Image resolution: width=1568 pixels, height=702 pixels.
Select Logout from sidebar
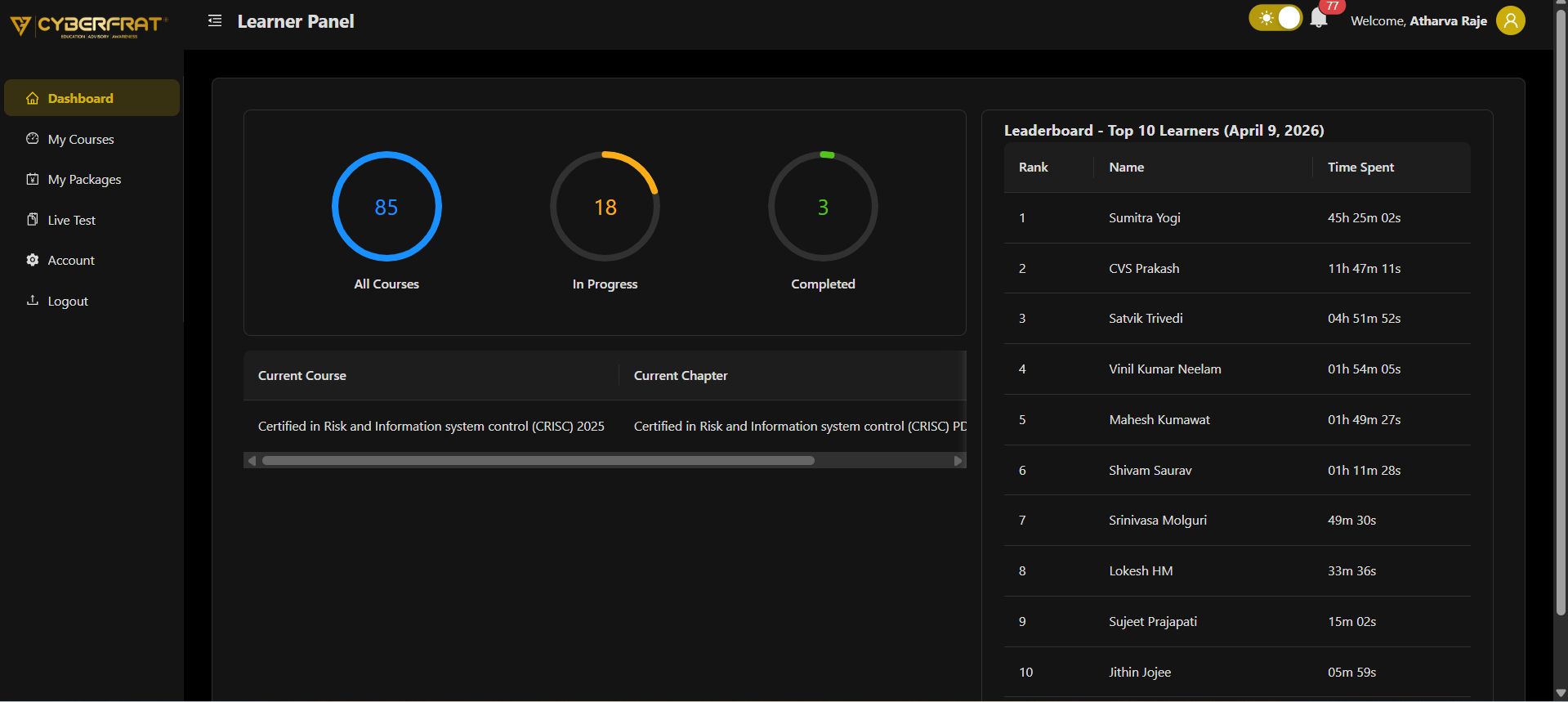(x=92, y=301)
